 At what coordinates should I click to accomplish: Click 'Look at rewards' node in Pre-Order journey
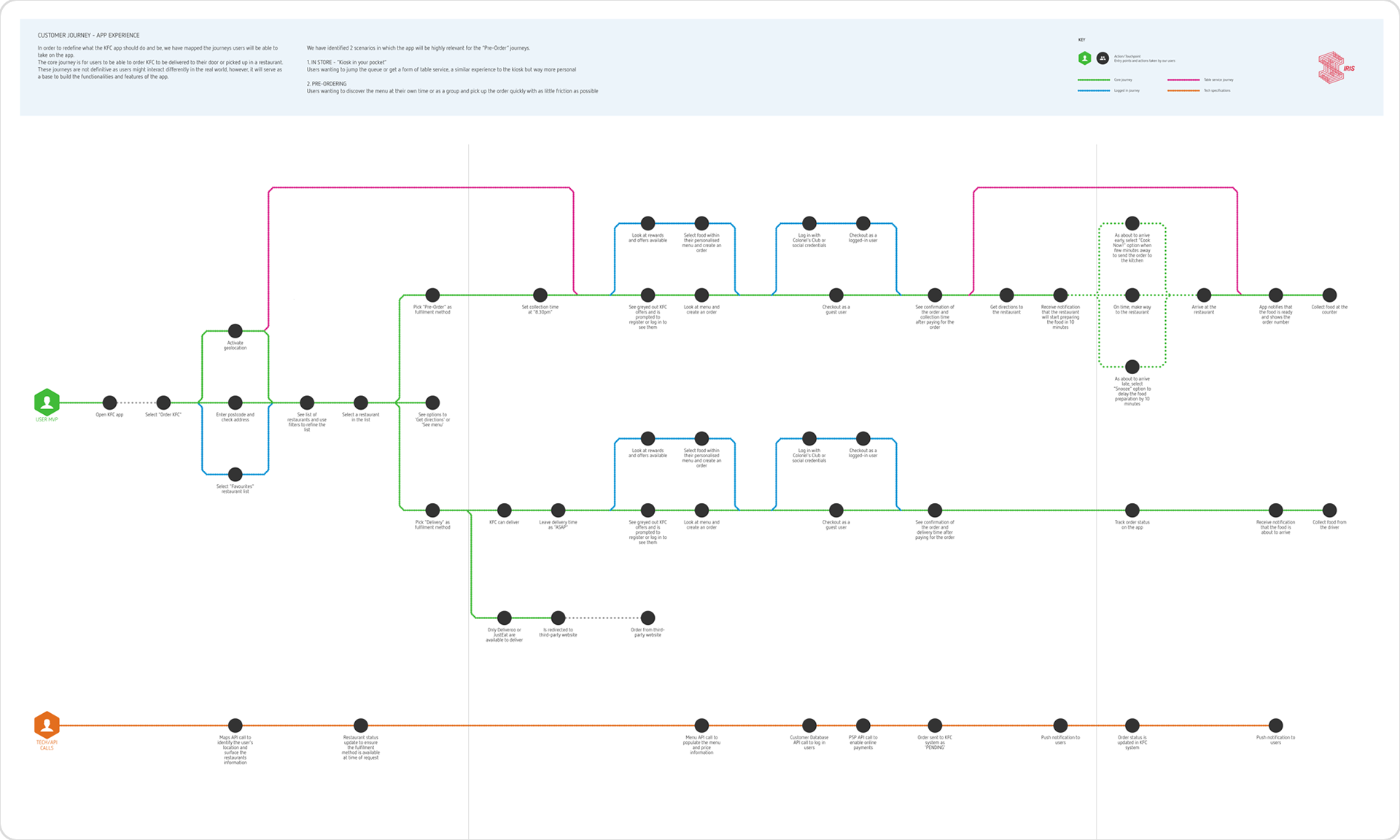(x=647, y=223)
